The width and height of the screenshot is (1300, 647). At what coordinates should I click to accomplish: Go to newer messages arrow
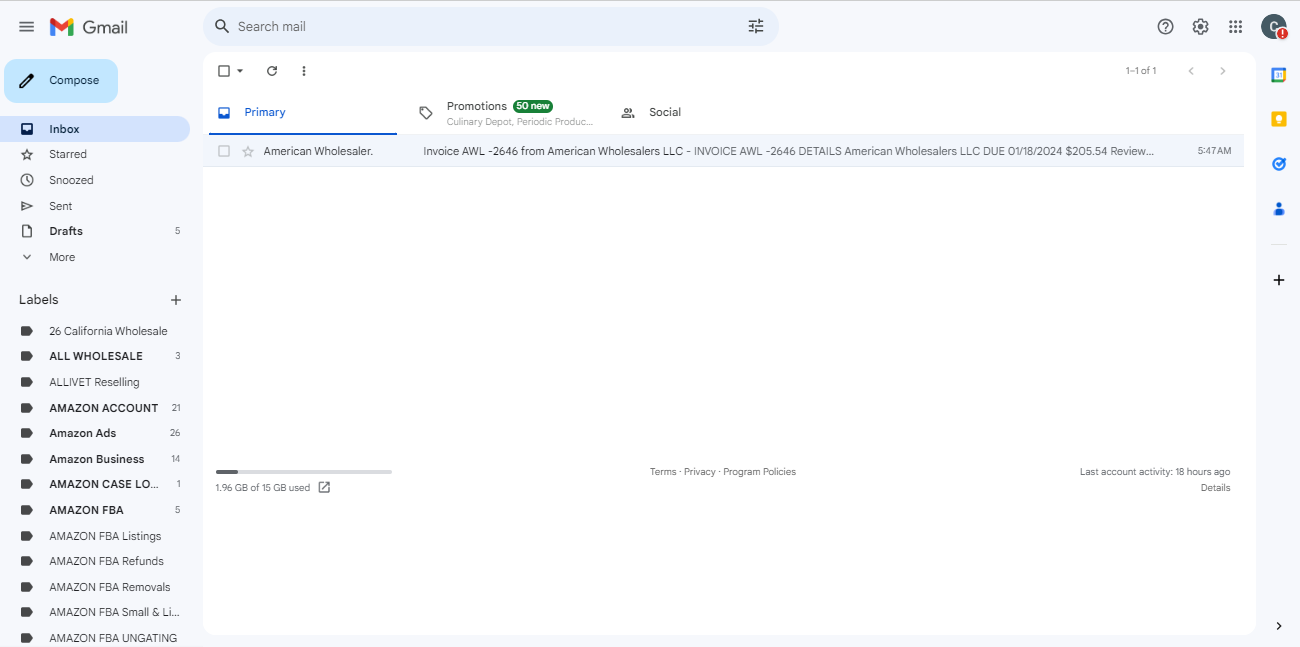click(x=1191, y=71)
